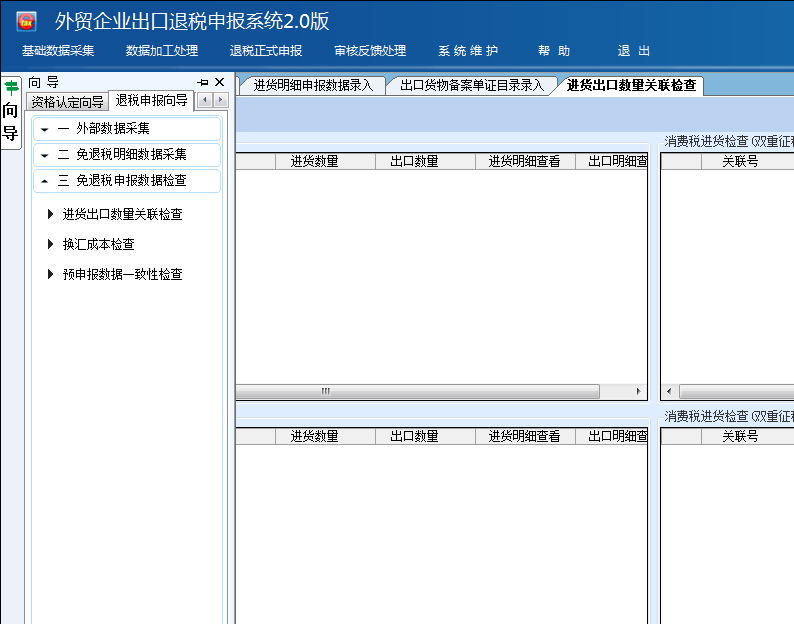Open the 基础数据采集 menu
Screen dimensions: 794x624
pyautogui.click(x=58, y=51)
